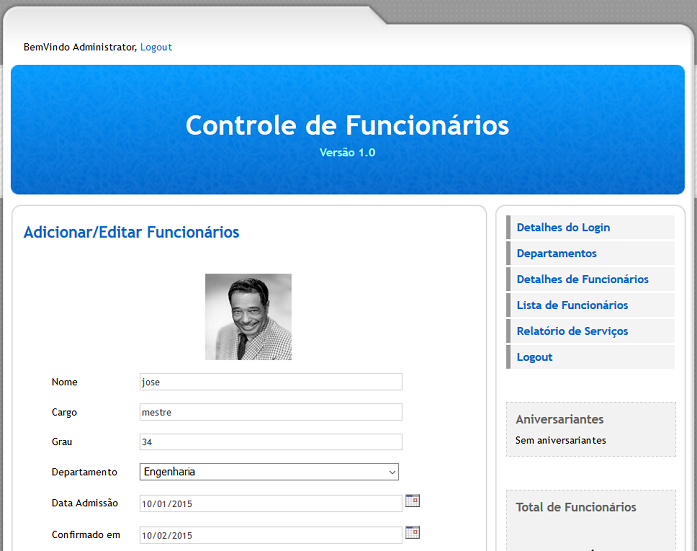The height and width of the screenshot is (551, 697).
Task: Click the employee photo thumbnail
Action: point(248,317)
